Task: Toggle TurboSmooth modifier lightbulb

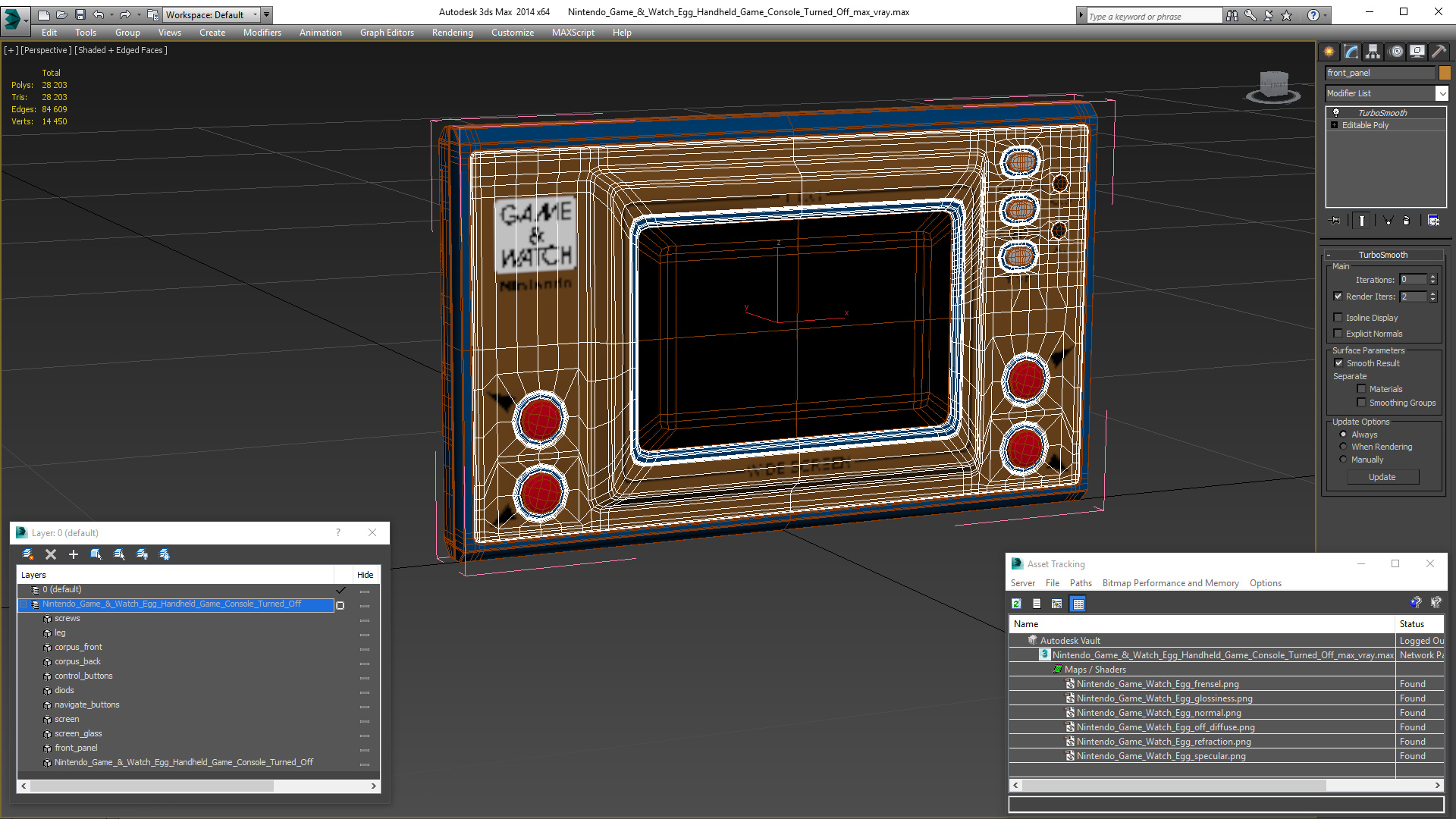Action: click(x=1336, y=112)
